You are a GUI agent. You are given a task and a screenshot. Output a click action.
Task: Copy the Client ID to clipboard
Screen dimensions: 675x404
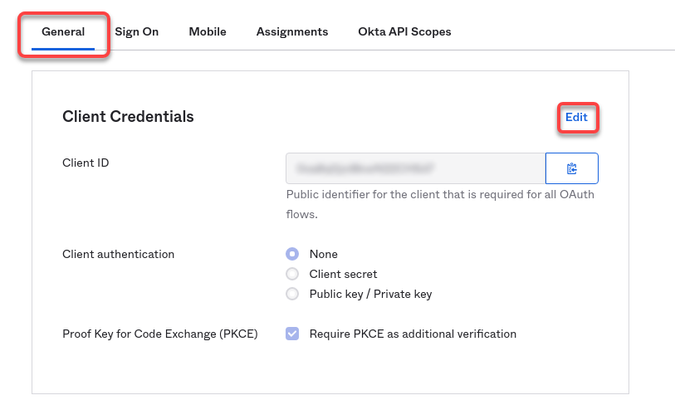572,168
